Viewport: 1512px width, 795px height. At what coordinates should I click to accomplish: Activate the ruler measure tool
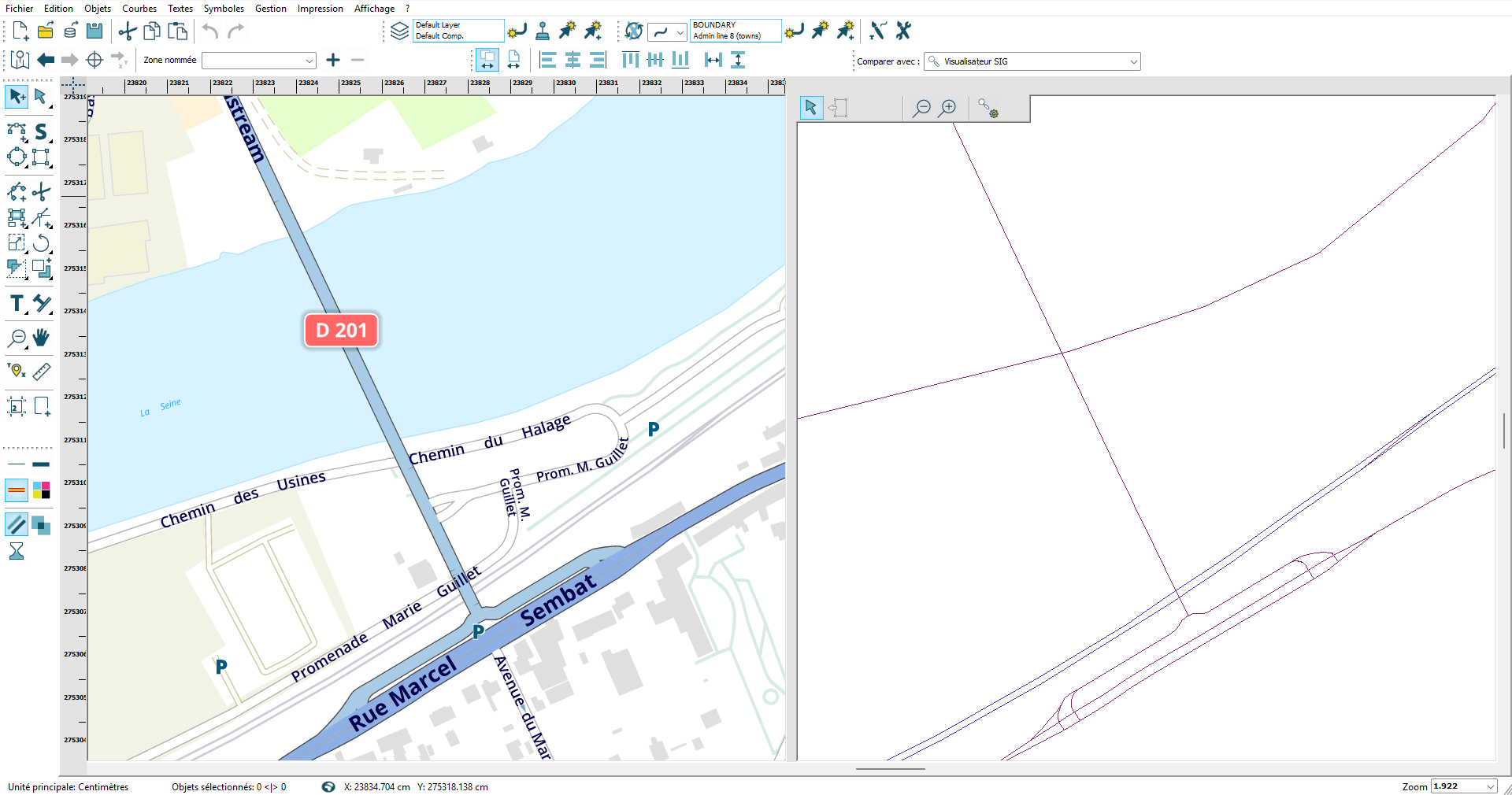tap(42, 372)
